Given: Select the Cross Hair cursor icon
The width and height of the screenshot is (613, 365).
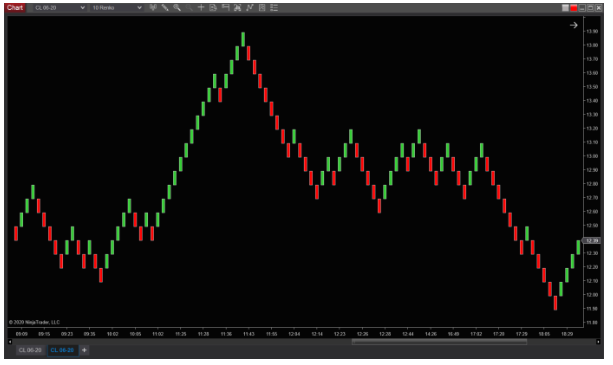Looking at the screenshot, I should click(x=201, y=8).
